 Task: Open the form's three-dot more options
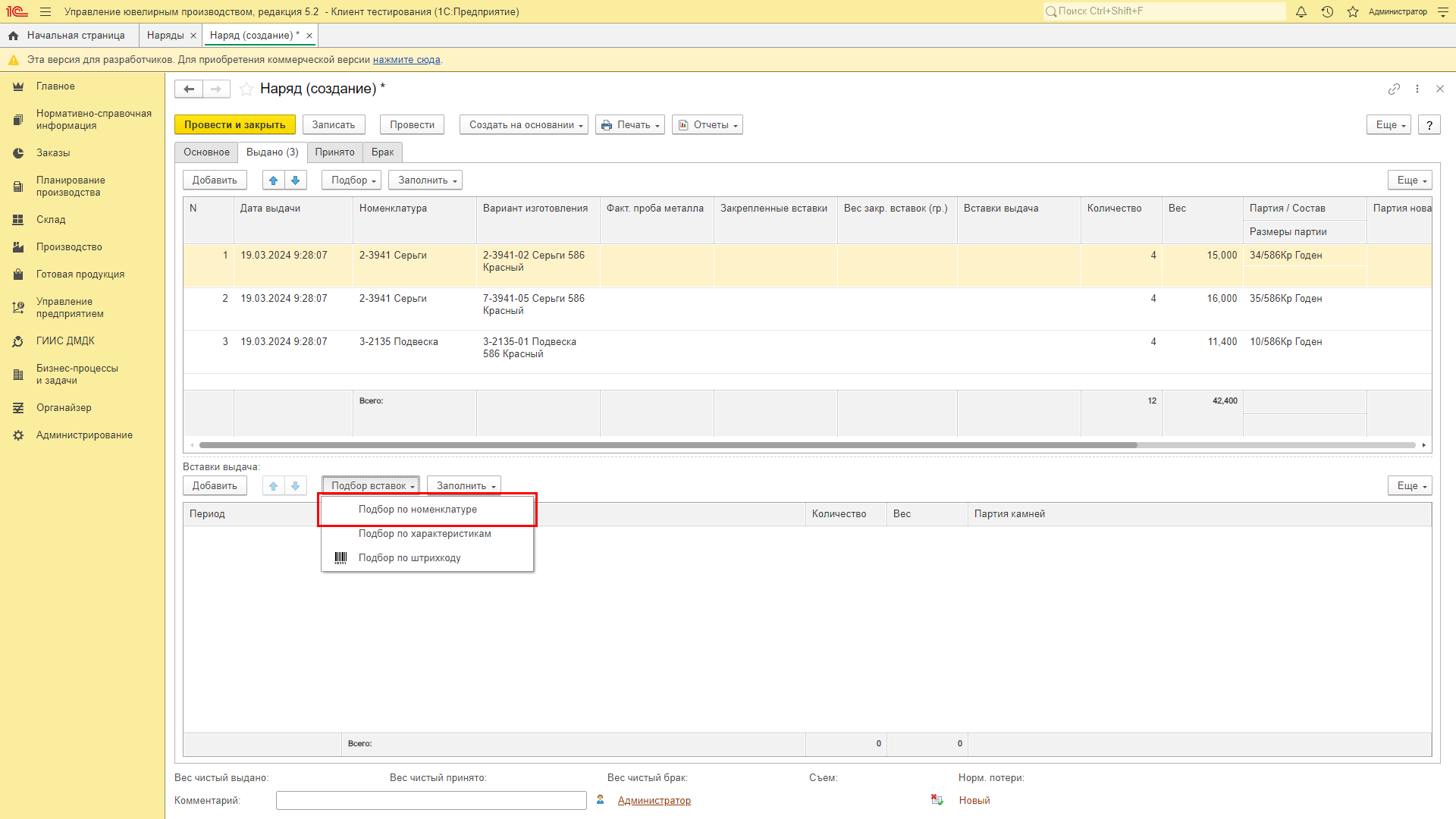click(1417, 89)
